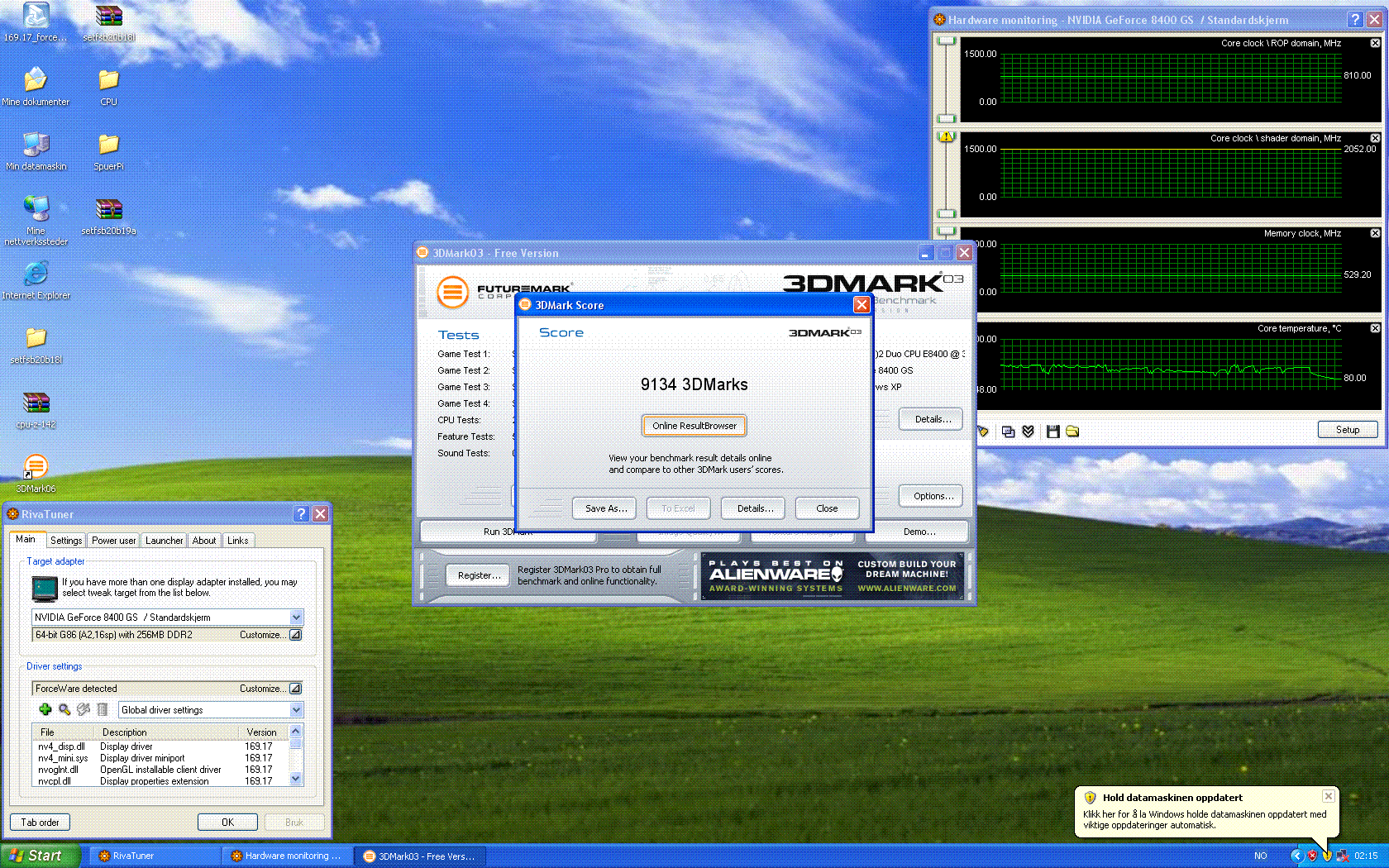Click the Register button in 3DMark03
Viewport: 1389px width, 868px height.
(x=479, y=575)
